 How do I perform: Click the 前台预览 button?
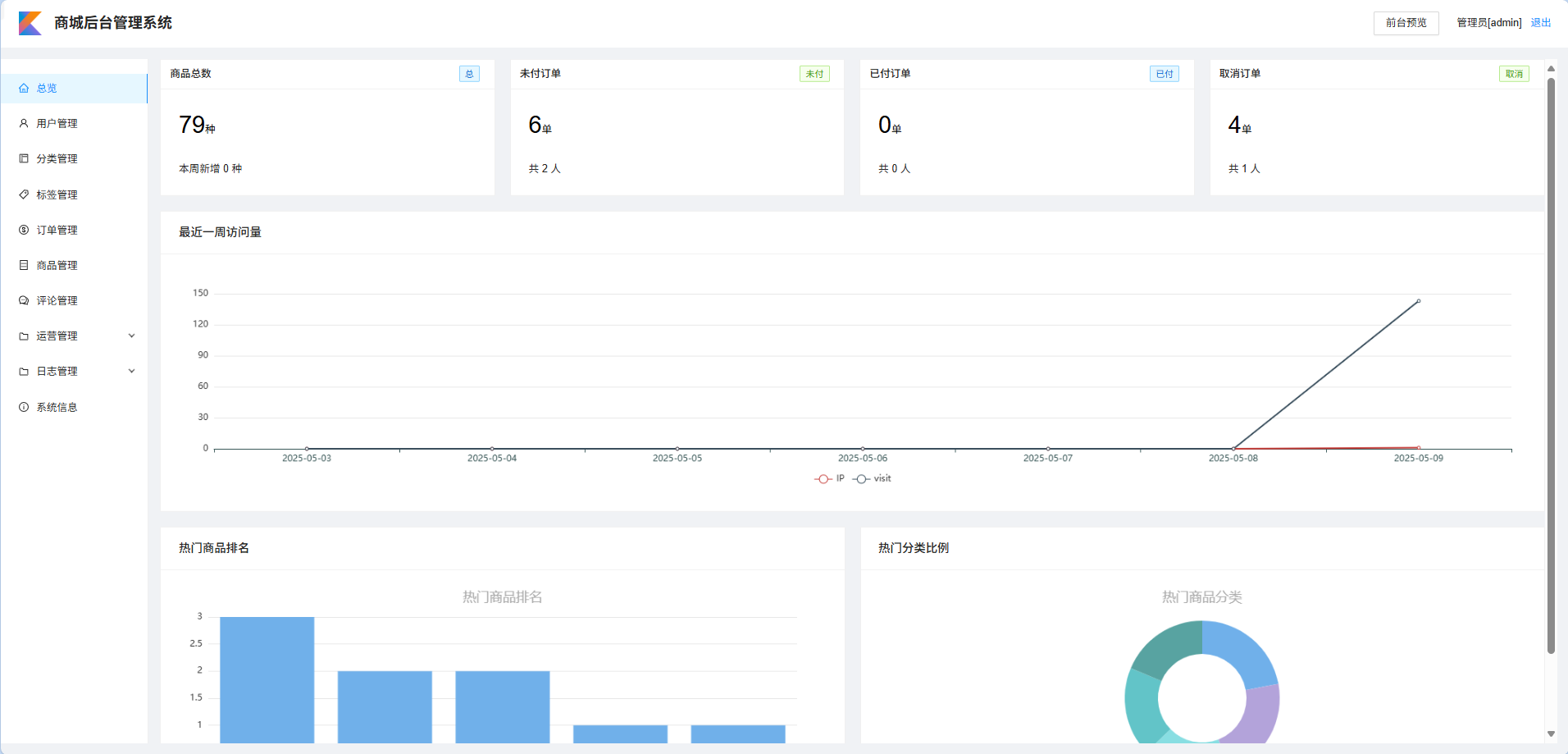coord(1406,23)
